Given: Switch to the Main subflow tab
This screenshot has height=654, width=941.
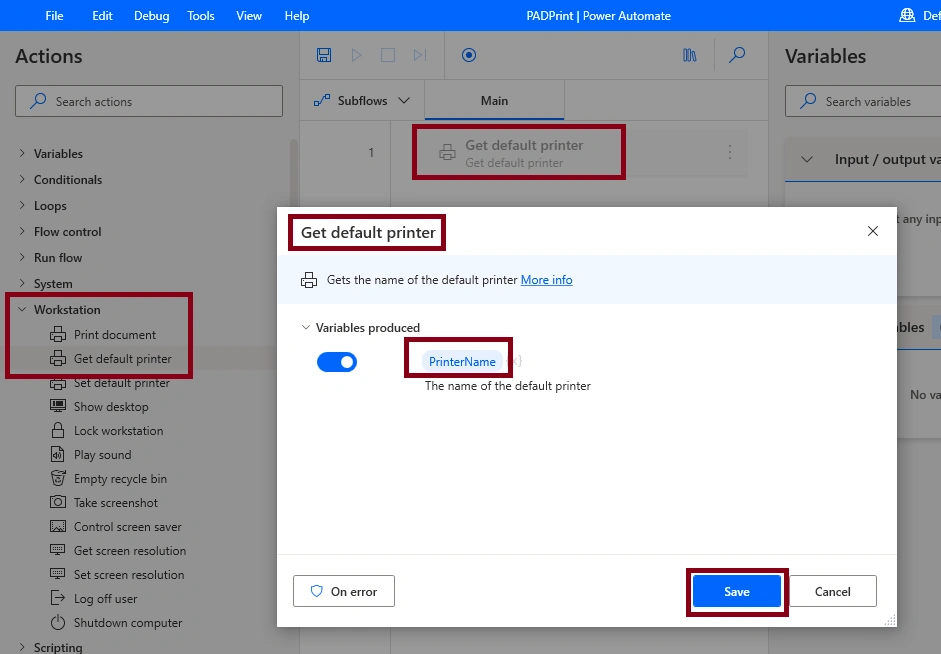Looking at the screenshot, I should 495,101.
